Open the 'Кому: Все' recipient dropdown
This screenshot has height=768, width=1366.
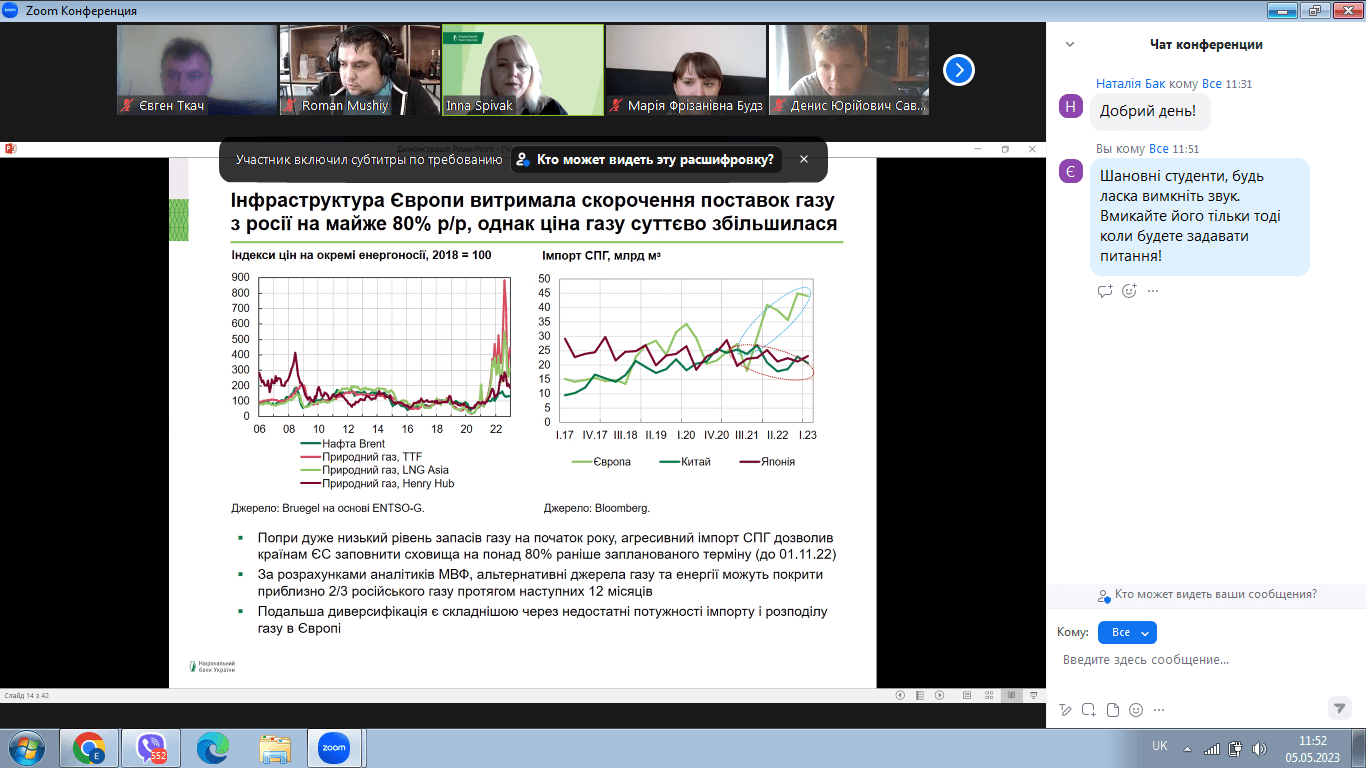pyautogui.click(x=1127, y=633)
